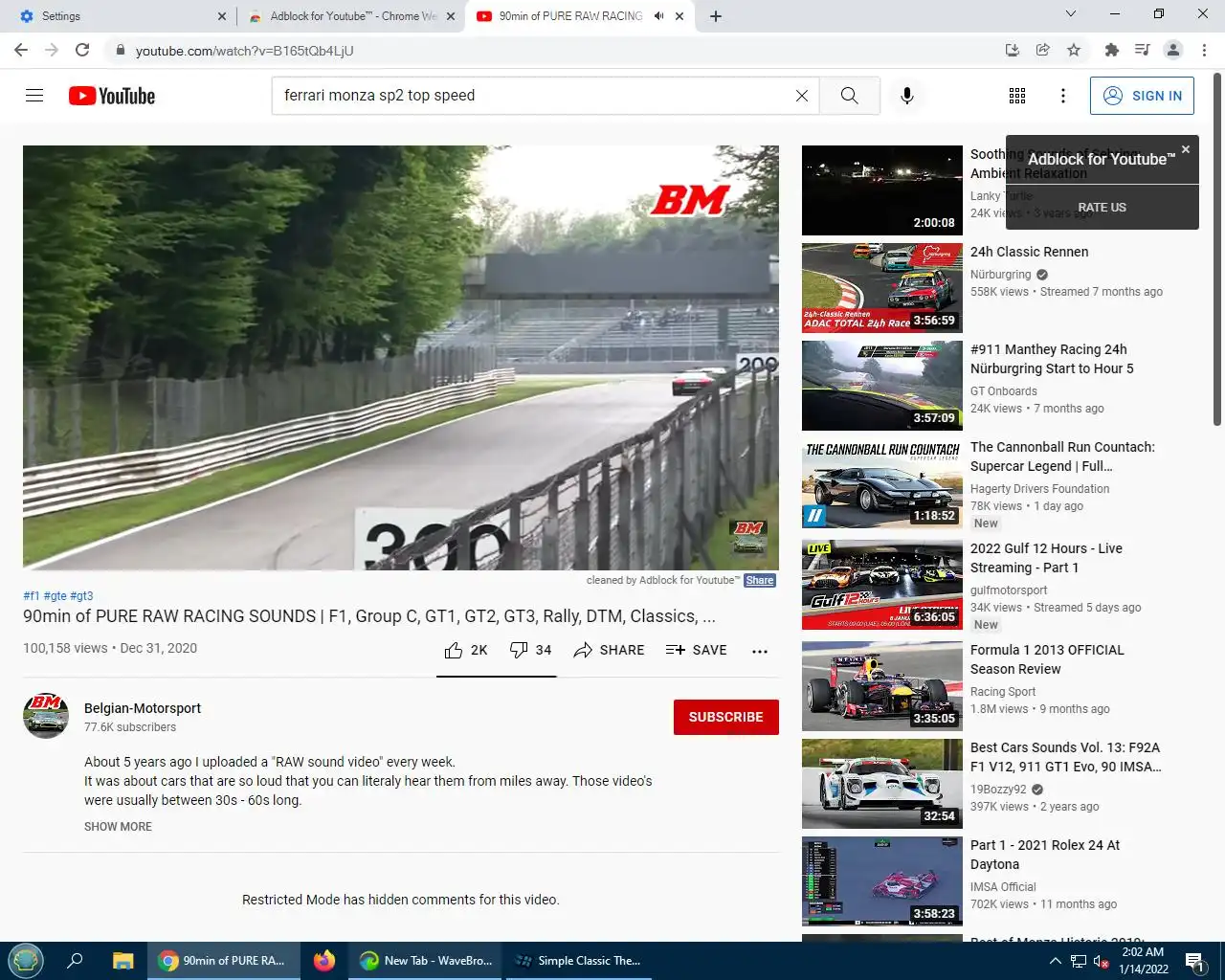
Task: Install app icon in address bar
Action: pos(1013,50)
